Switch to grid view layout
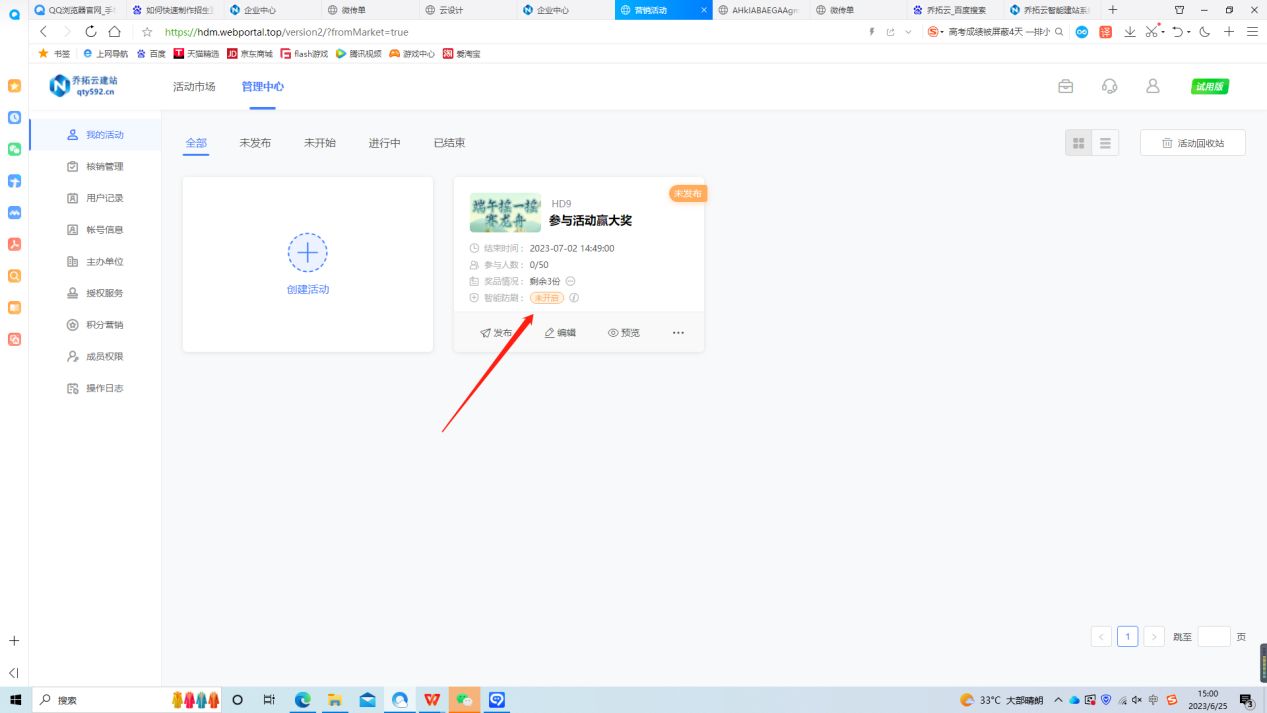This screenshot has height=713, width=1267. [x=1078, y=142]
